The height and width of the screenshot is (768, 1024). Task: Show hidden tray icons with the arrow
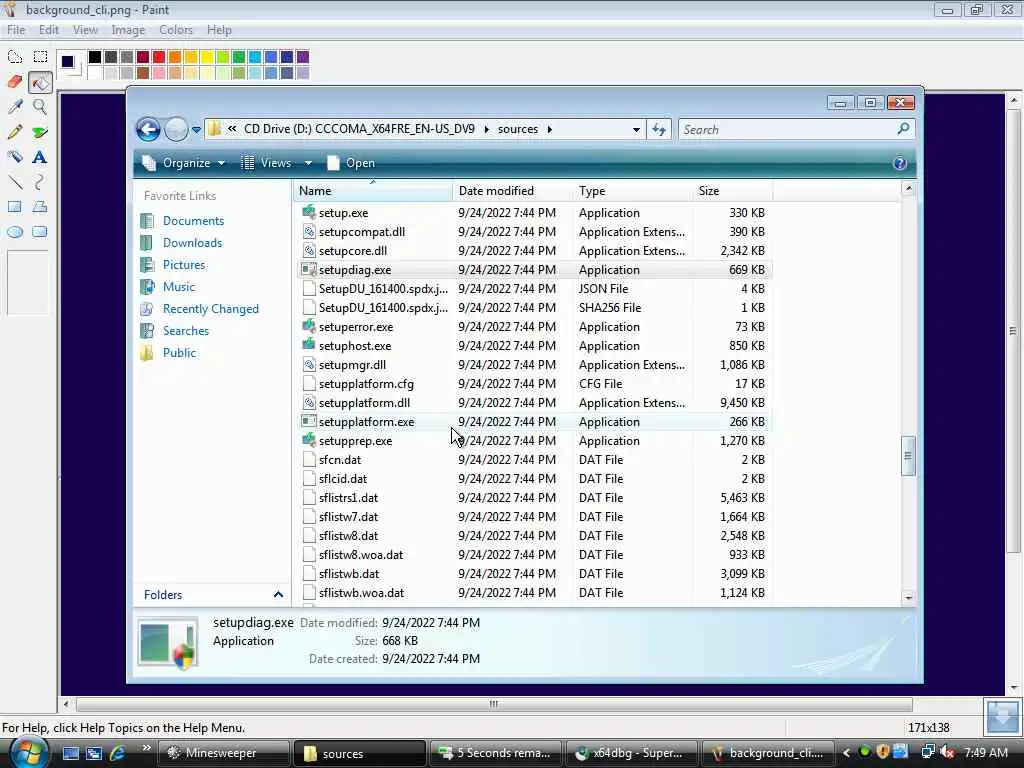(846, 753)
